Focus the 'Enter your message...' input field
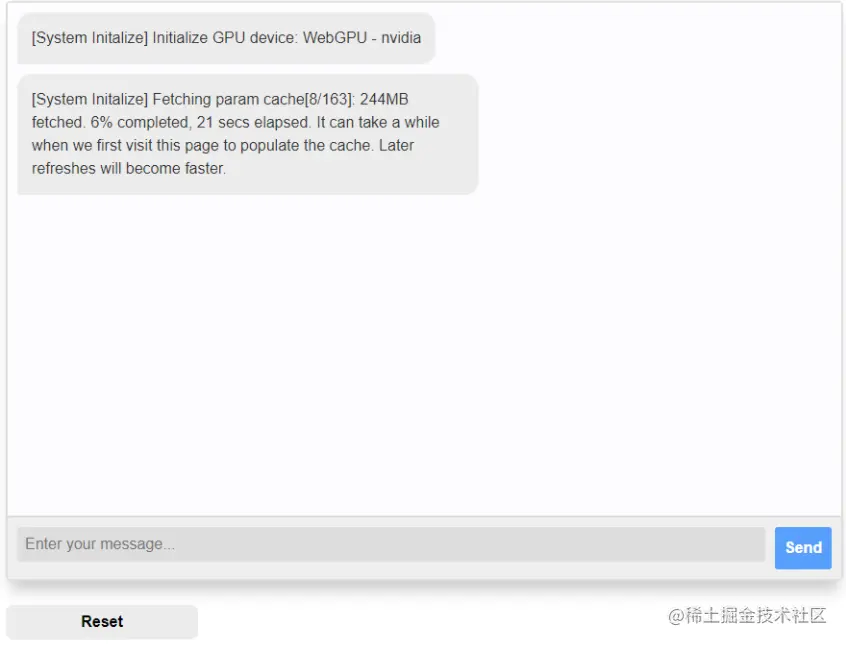 (x=391, y=544)
